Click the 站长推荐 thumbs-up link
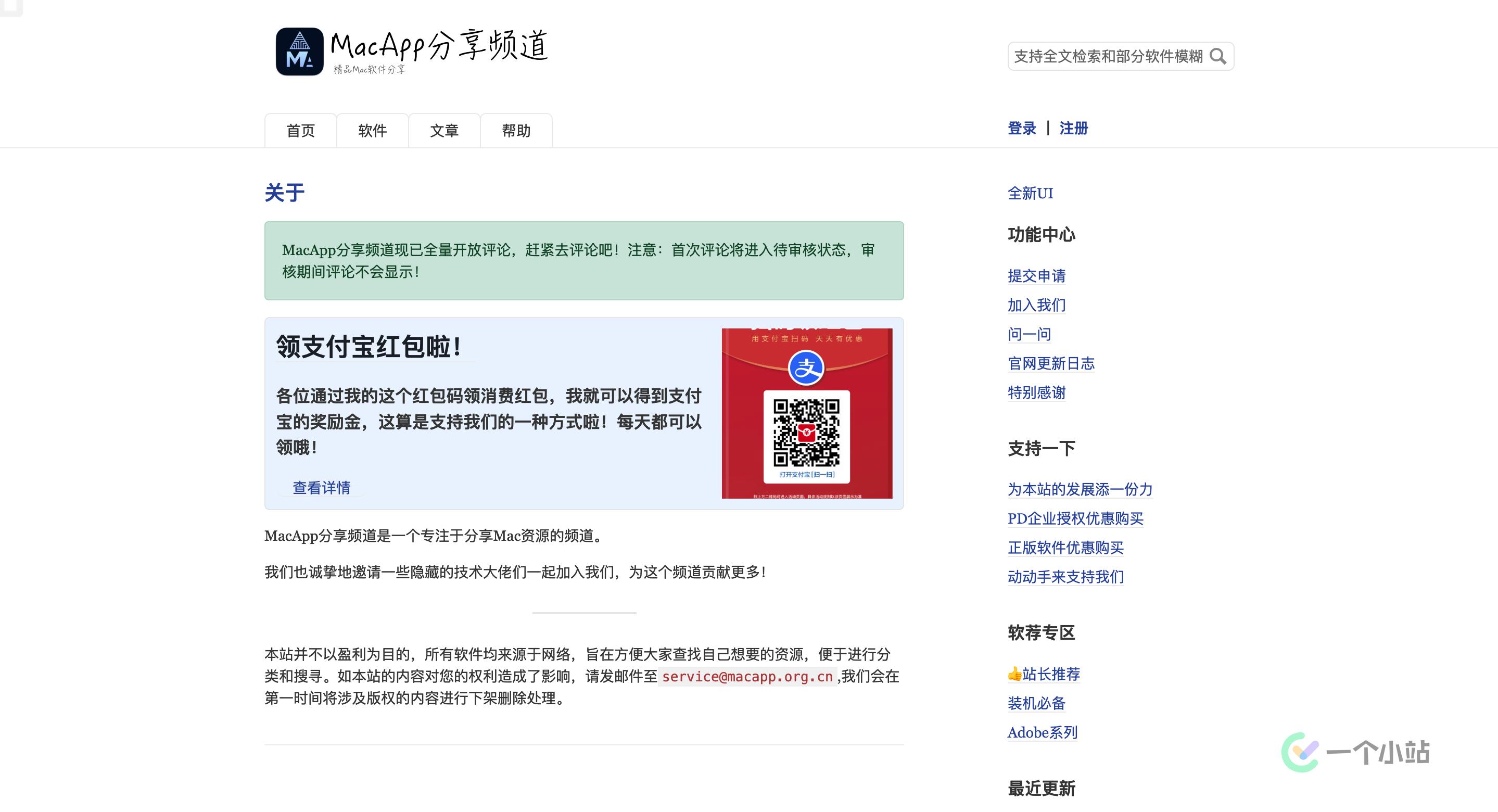Screen dimensions: 1498x812 pos(1044,674)
